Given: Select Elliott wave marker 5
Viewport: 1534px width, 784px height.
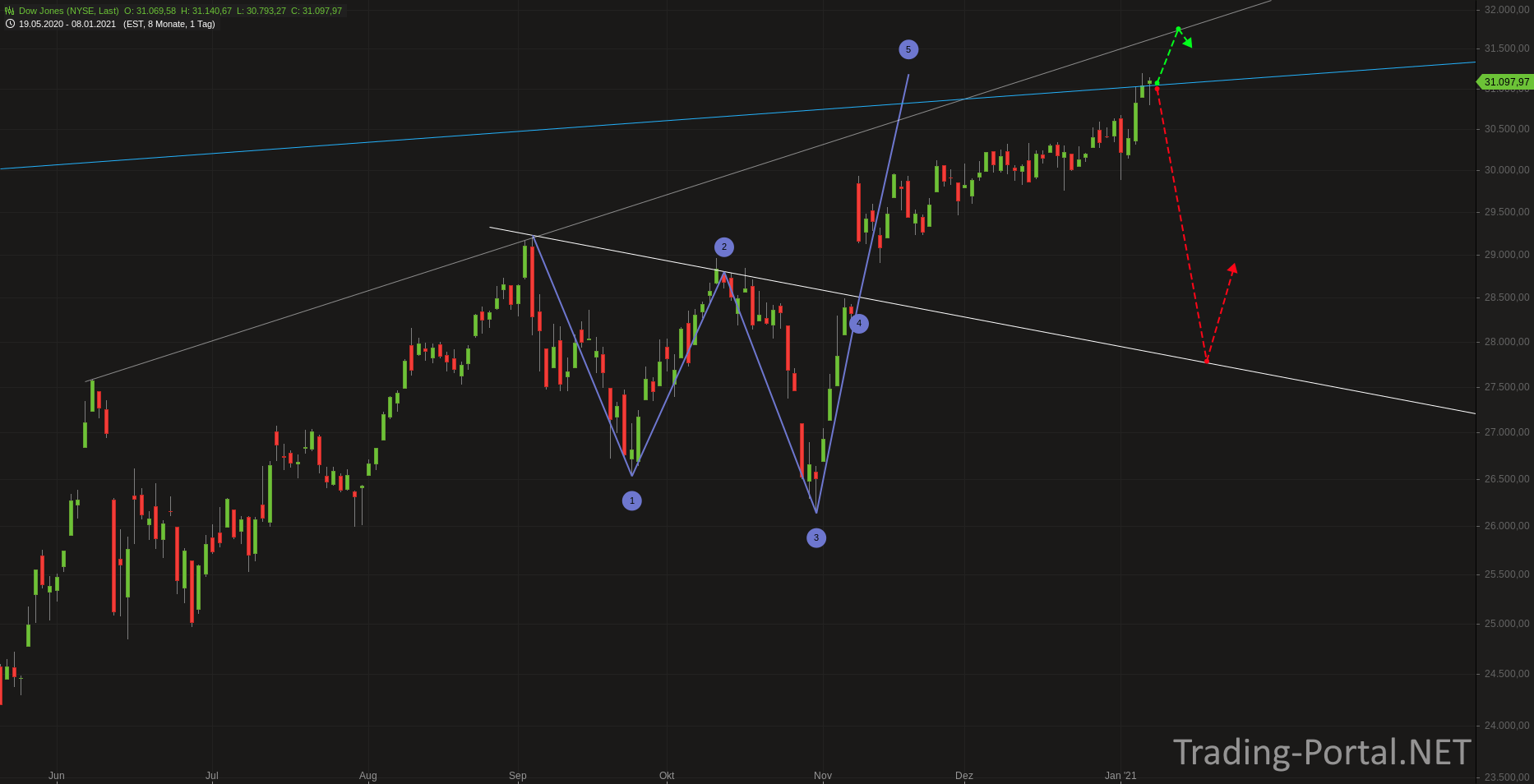Looking at the screenshot, I should (x=908, y=49).
